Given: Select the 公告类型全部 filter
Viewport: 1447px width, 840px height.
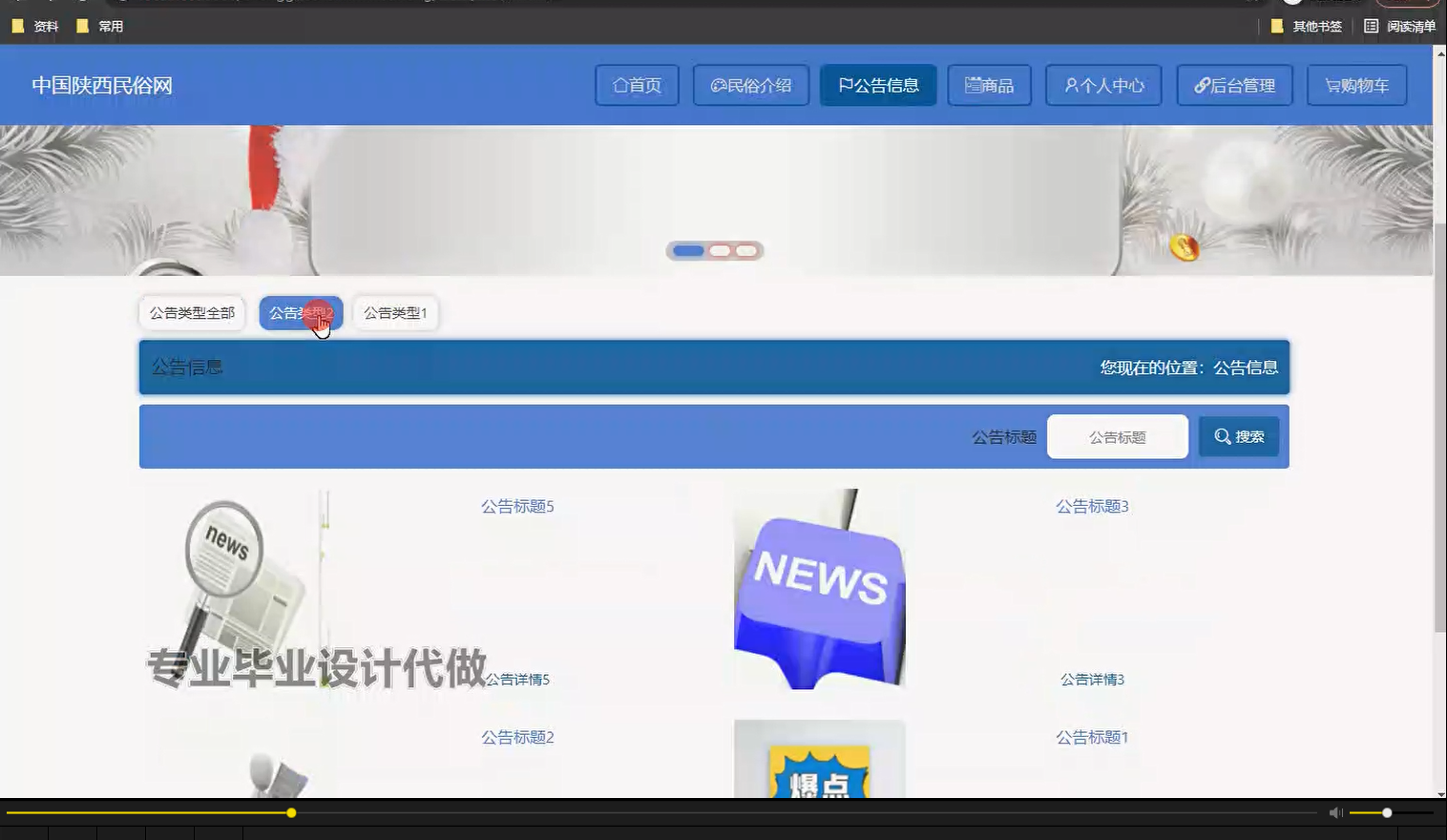Looking at the screenshot, I should (191, 312).
